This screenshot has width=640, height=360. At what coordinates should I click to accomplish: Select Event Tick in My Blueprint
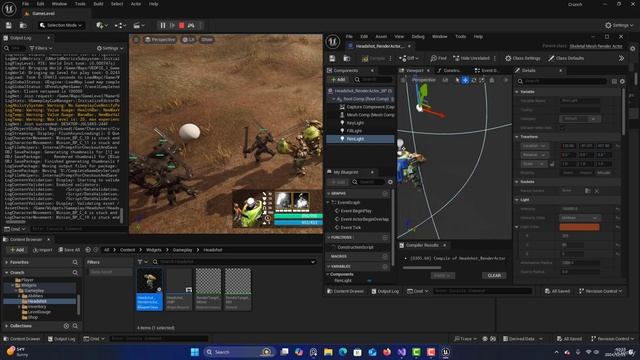click(351, 227)
